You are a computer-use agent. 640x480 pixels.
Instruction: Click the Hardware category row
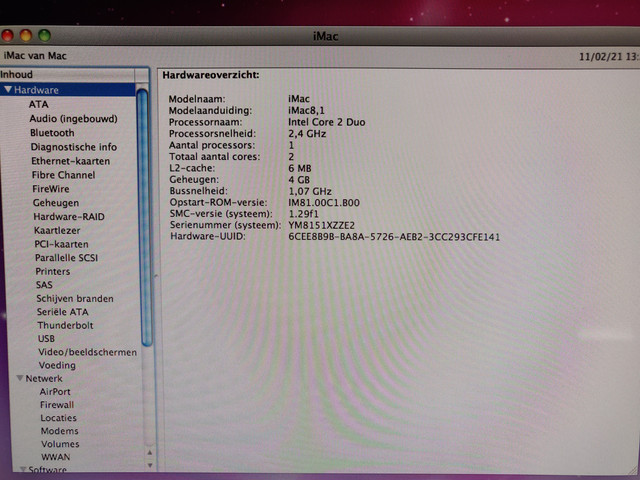[x=68, y=90]
